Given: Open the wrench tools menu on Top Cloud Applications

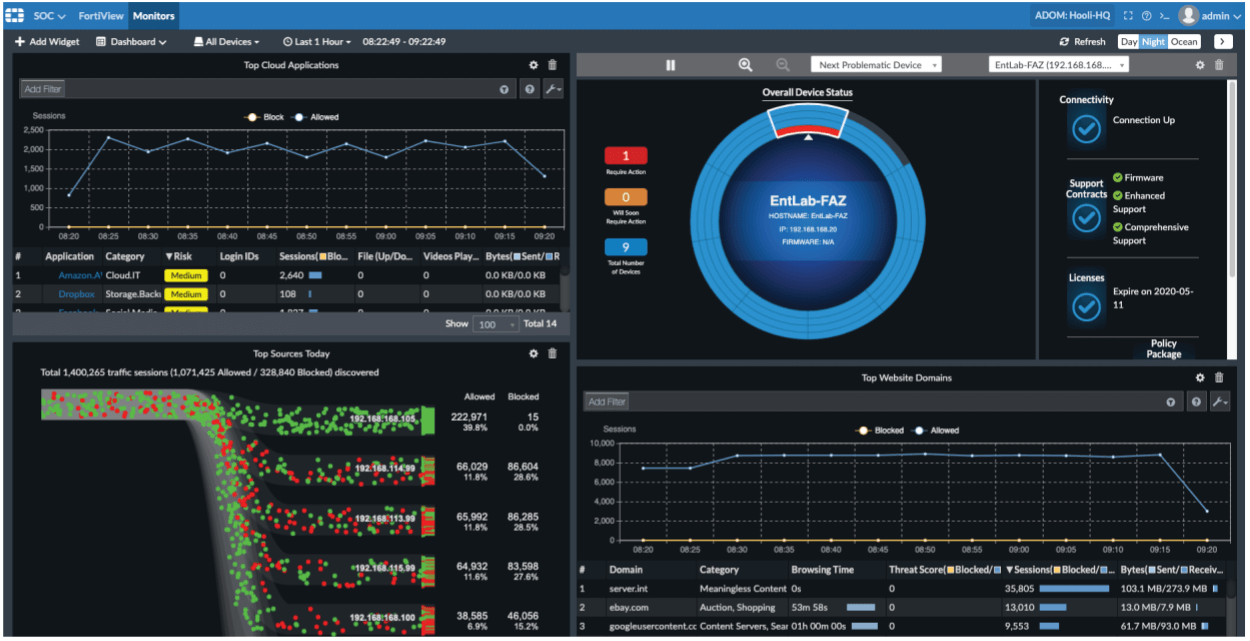Looking at the screenshot, I should [x=554, y=88].
